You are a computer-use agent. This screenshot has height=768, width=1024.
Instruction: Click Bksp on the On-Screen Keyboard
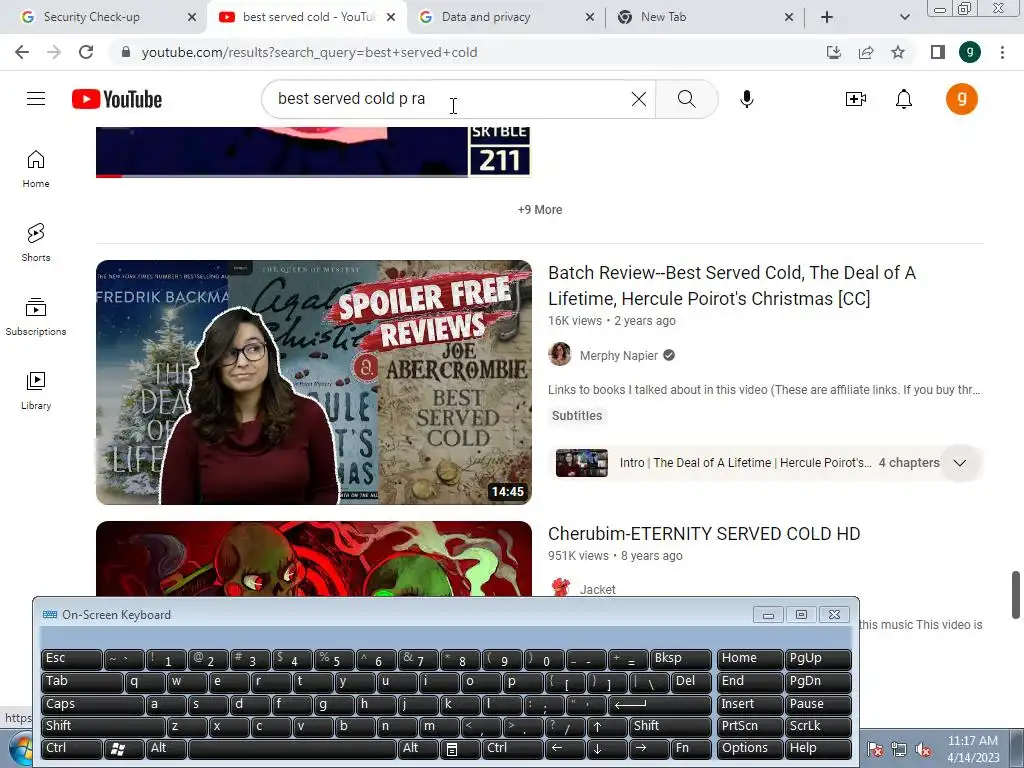click(x=681, y=658)
